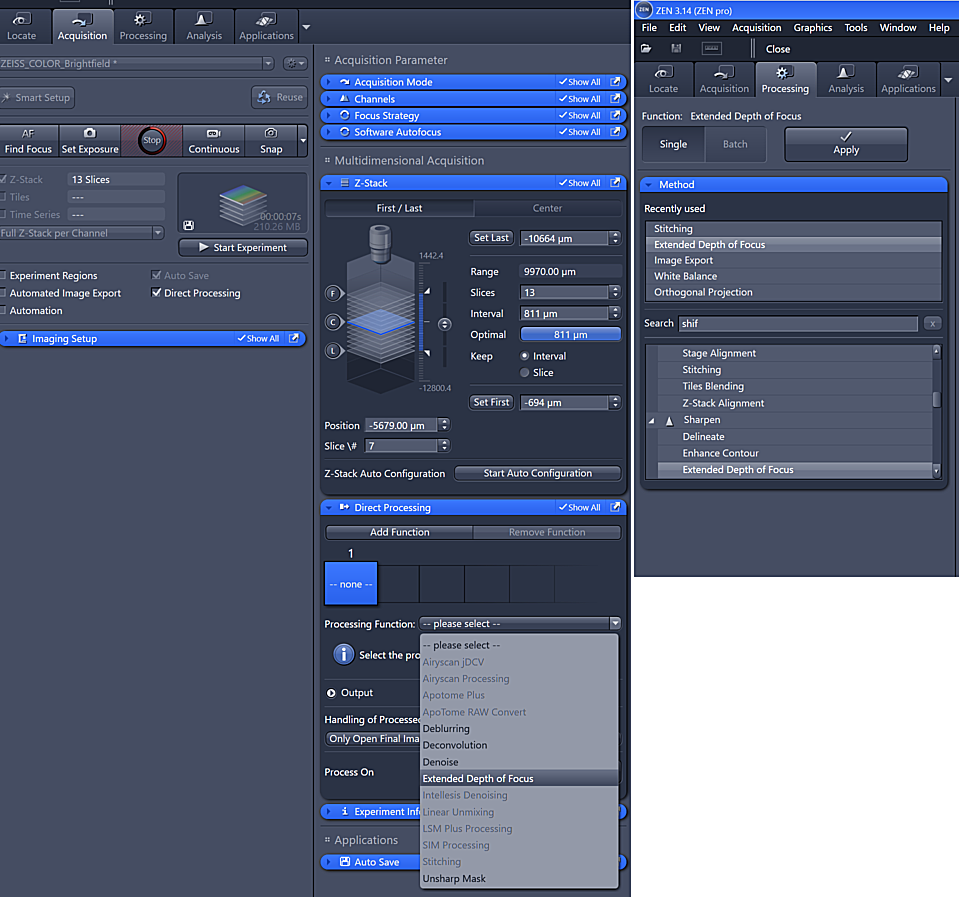Detach the Z-Stack panel

pyautogui.click(x=615, y=182)
